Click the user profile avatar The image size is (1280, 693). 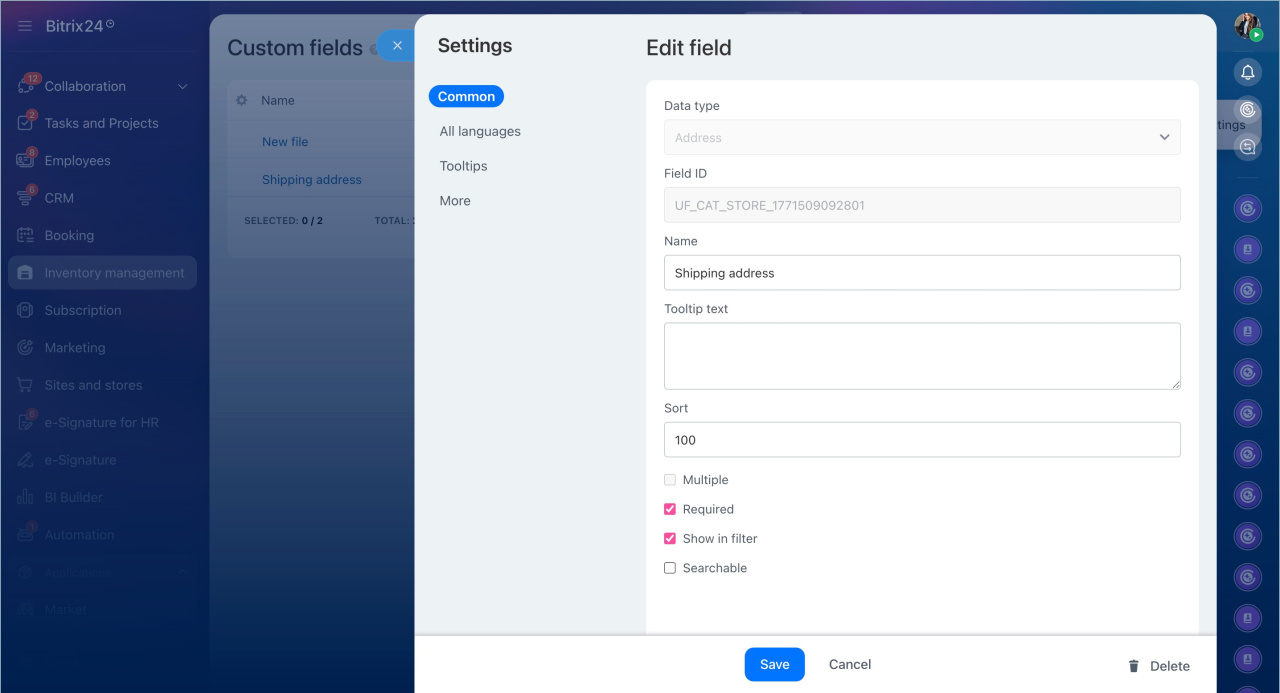coord(1246,26)
